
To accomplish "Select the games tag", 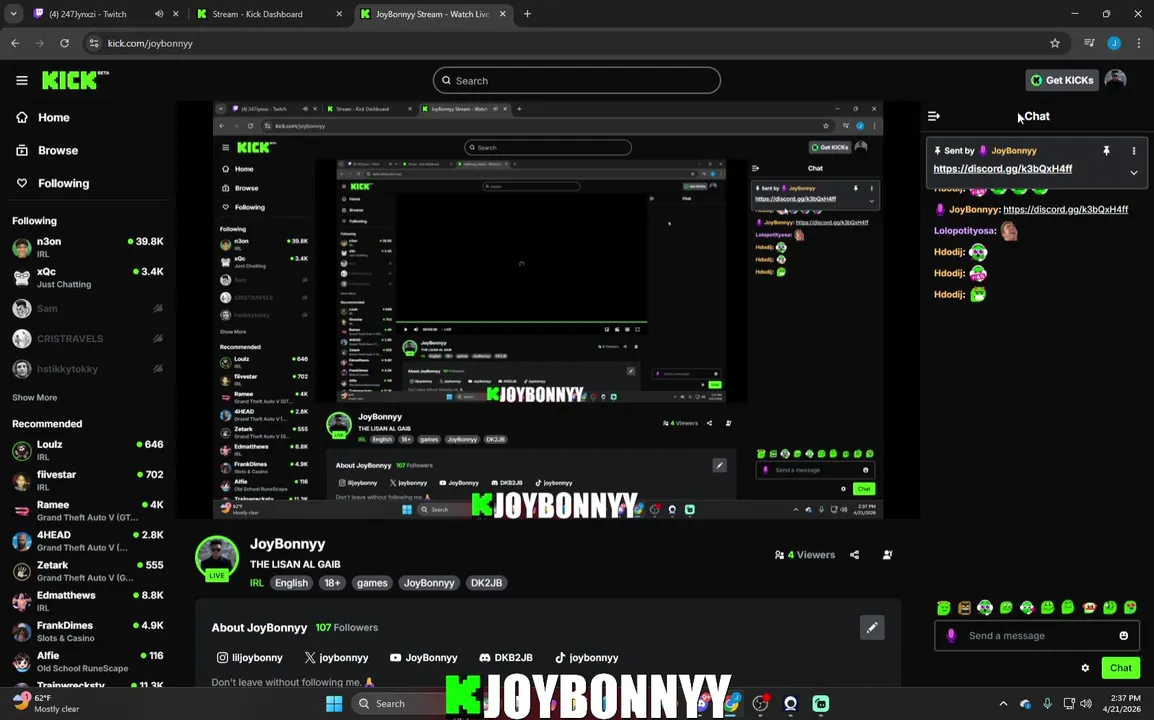I will click(372, 582).
